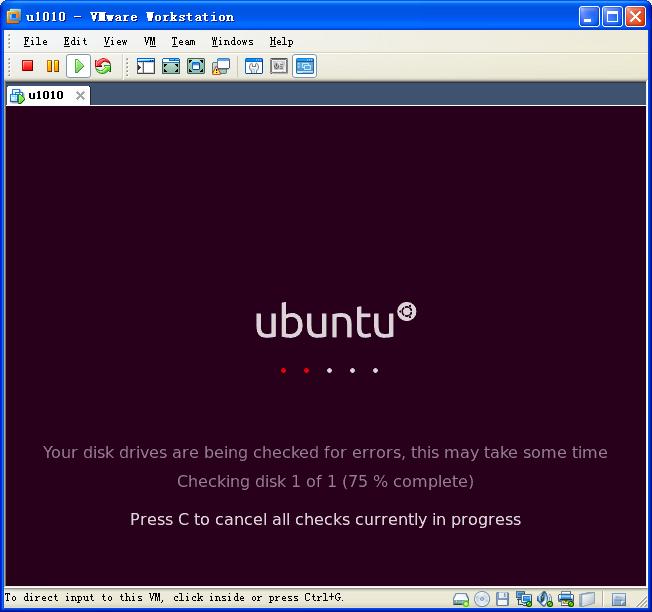652x612 pixels.
Task: Click the appliance view toolbar icon
Action: tap(279, 66)
